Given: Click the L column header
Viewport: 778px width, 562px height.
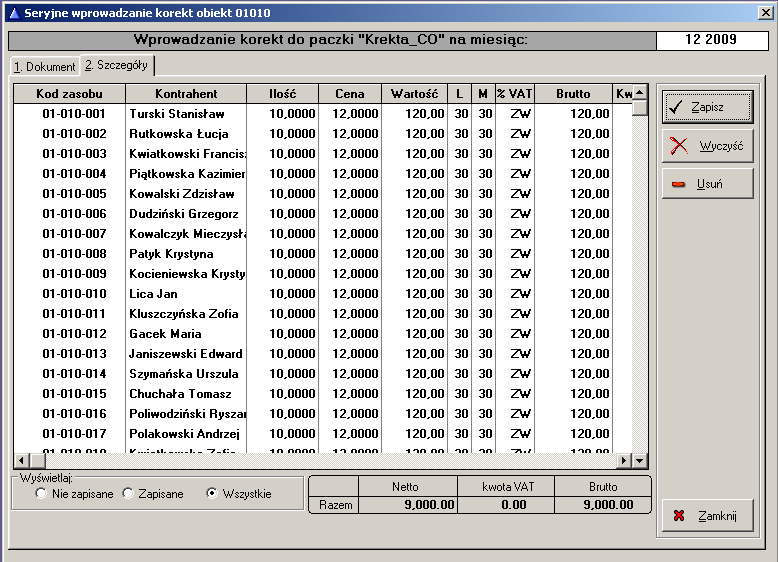Looking at the screenshot, I should tap(459, 94).
